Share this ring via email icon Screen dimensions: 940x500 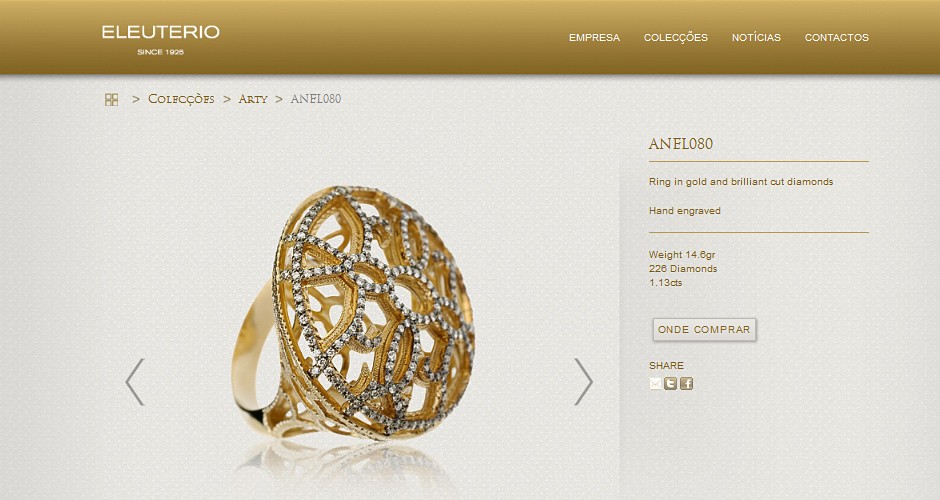pyautogui.click(x=655, y=384)
